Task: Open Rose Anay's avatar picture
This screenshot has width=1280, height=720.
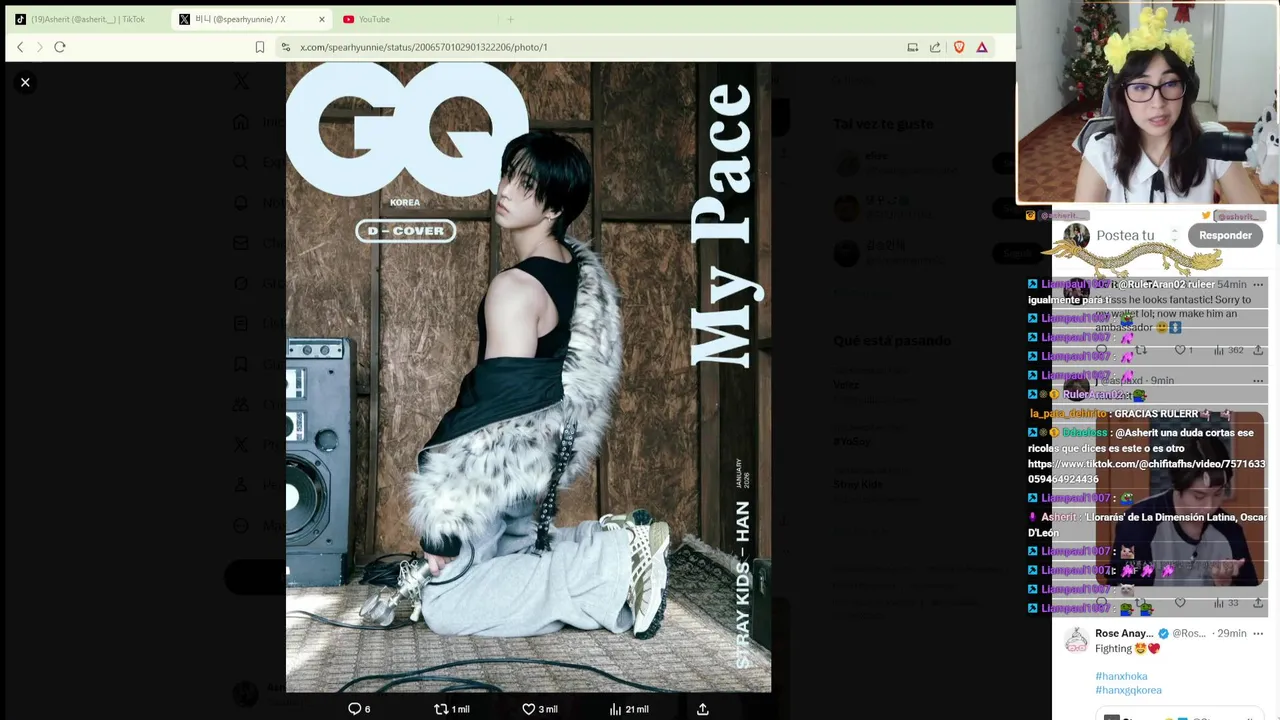Action: (x=1076, y=640)
